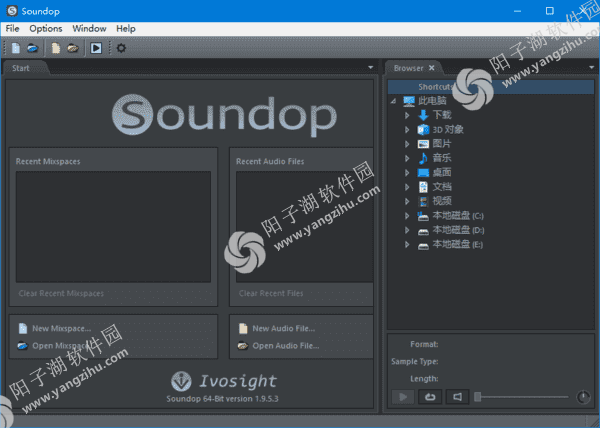This screenshot has width=600, height=428.
Task: Select the 下载 folder label
Action: pyautogui.click(x=442, y=115)
